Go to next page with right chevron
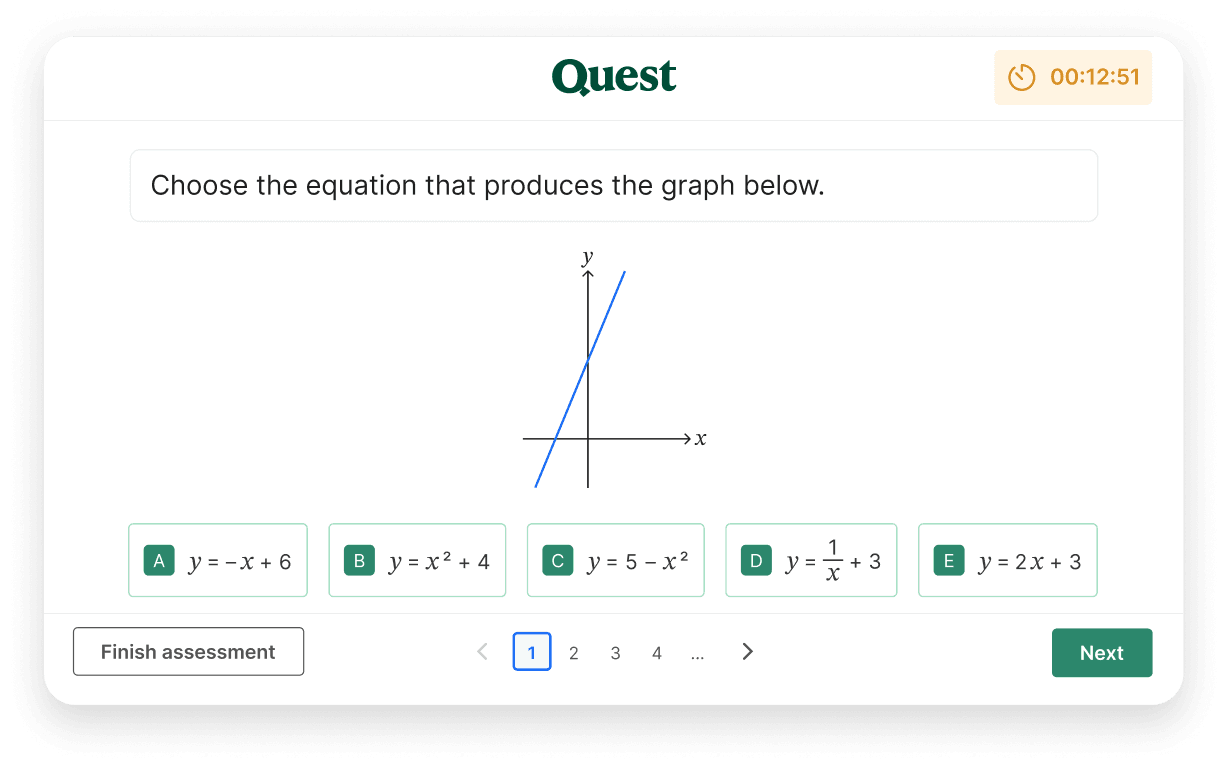 coord(747,652)
